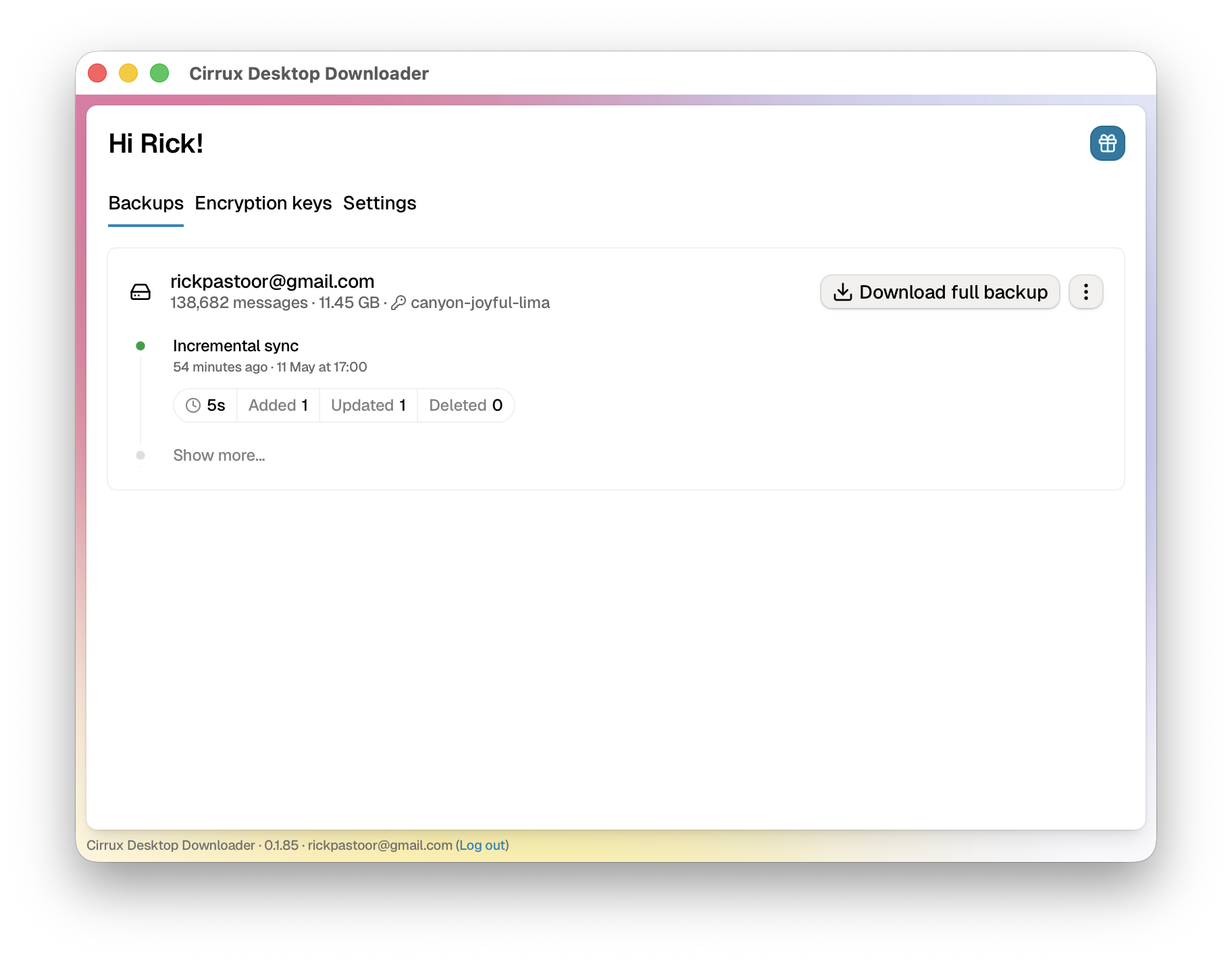Image resolution: width=1232 pixels, height=962 pixels.
Task: Click the drive icon beside rickpastoor@gmail.com
Action: point(140,292)
